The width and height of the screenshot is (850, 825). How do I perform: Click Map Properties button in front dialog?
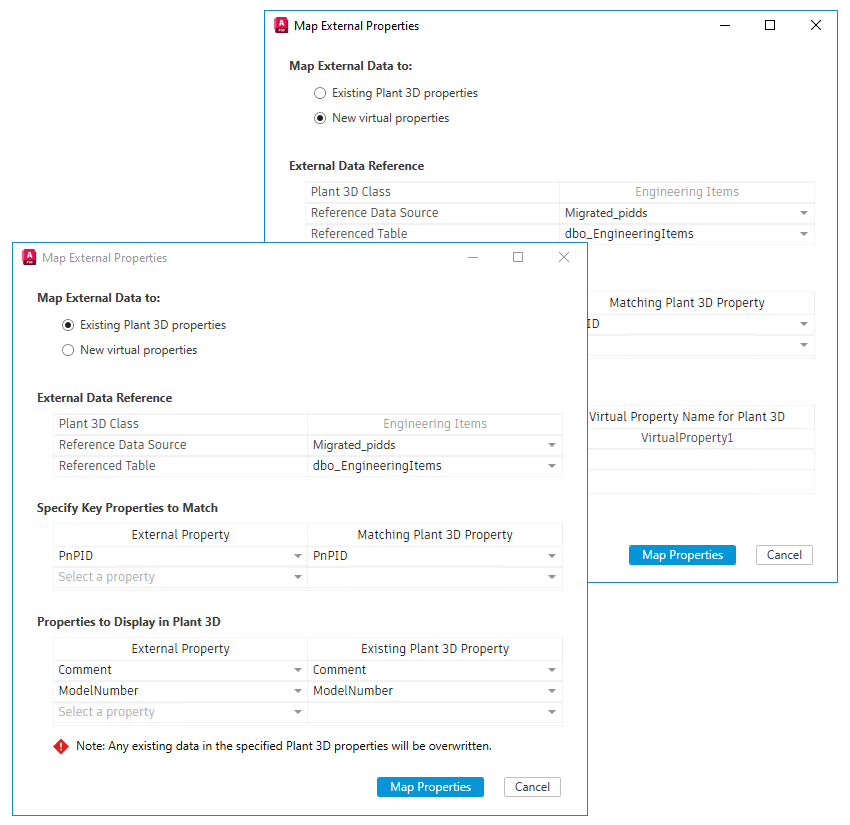click(430, 787)
